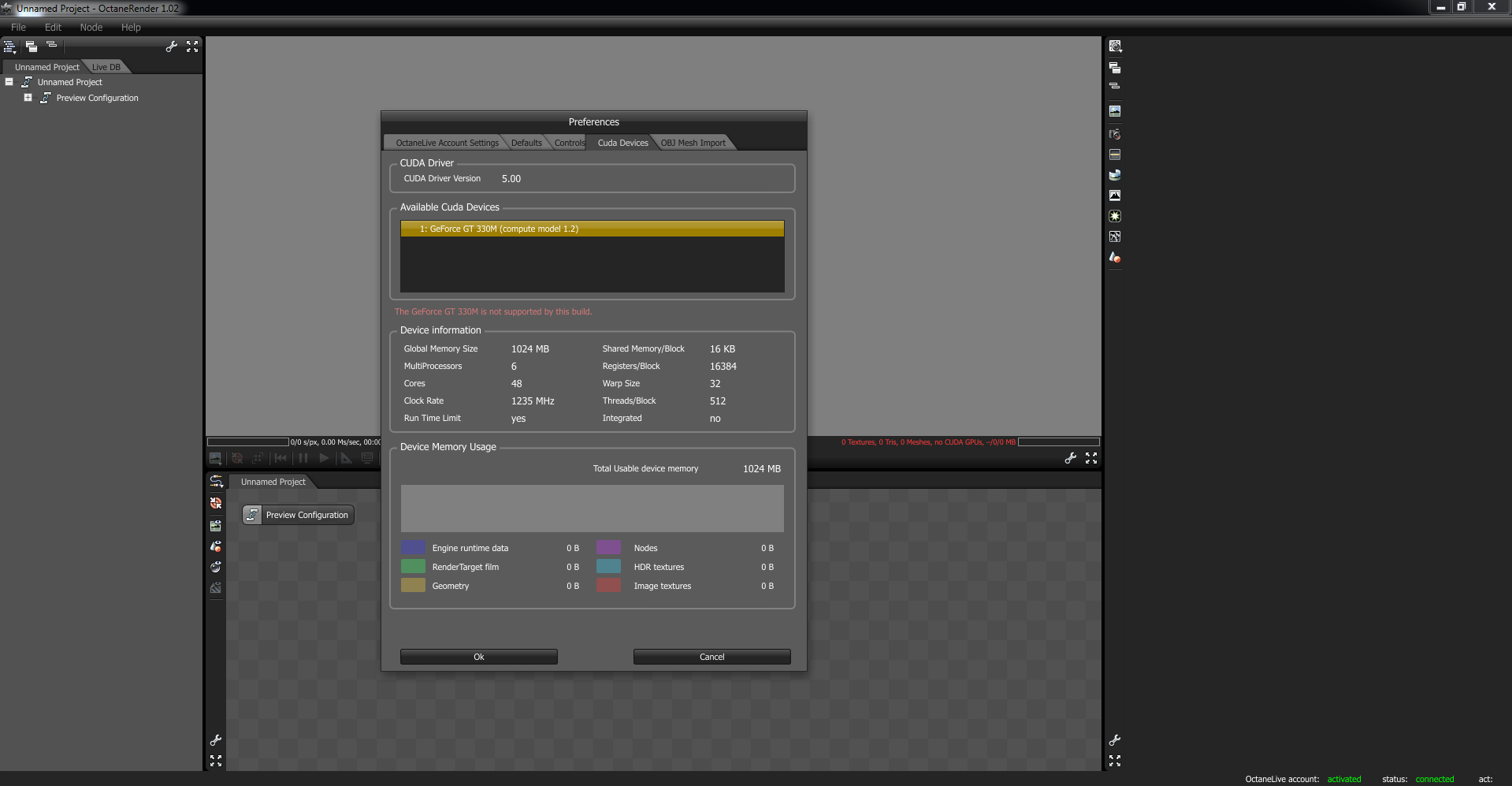Viewport: 1512px width, 786px height.
Task: Click triangle ruler icon in viewport toolbar
Action: coord(346,458)
